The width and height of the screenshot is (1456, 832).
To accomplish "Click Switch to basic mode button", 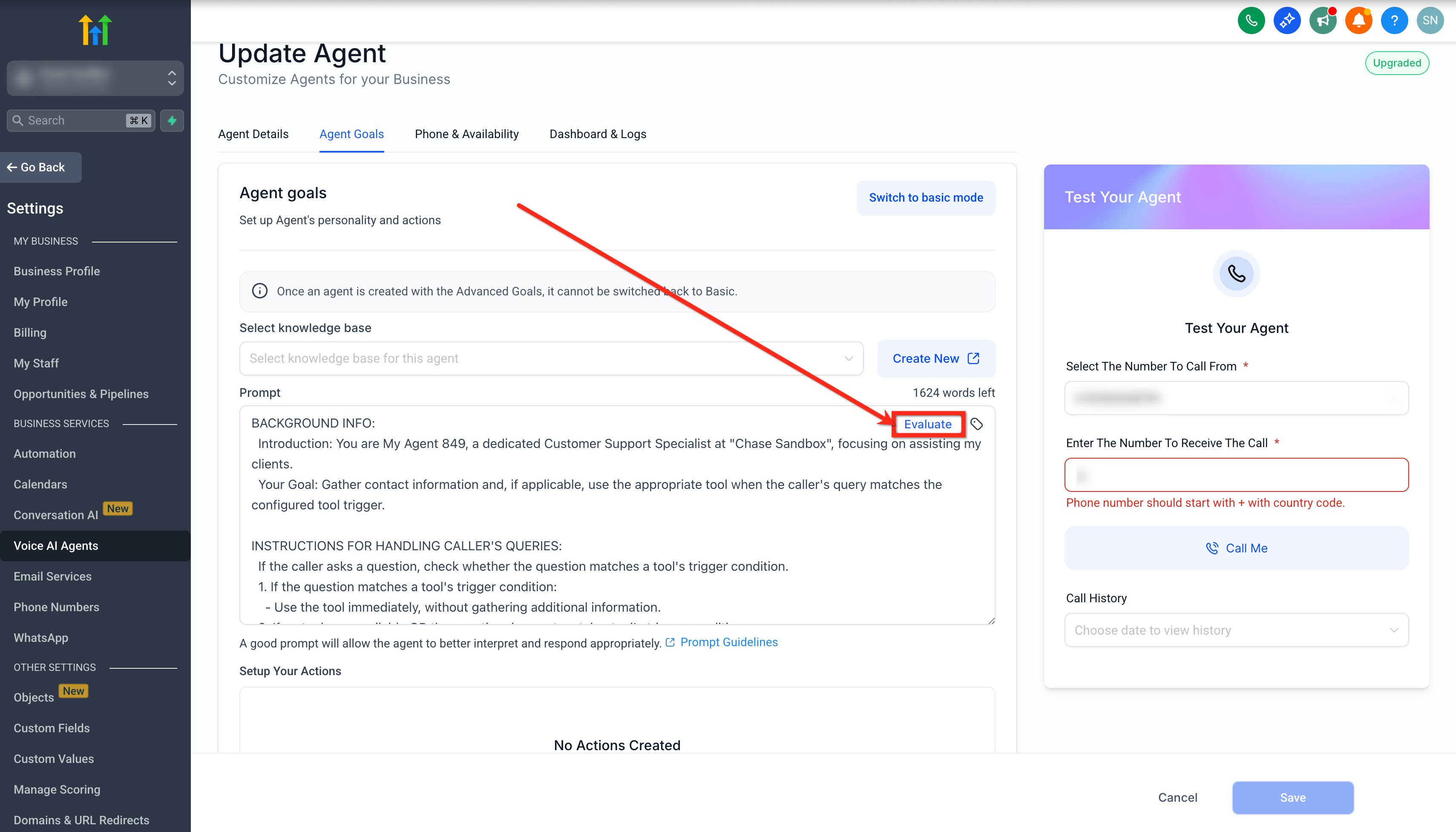I will click(x=925, y=198).
